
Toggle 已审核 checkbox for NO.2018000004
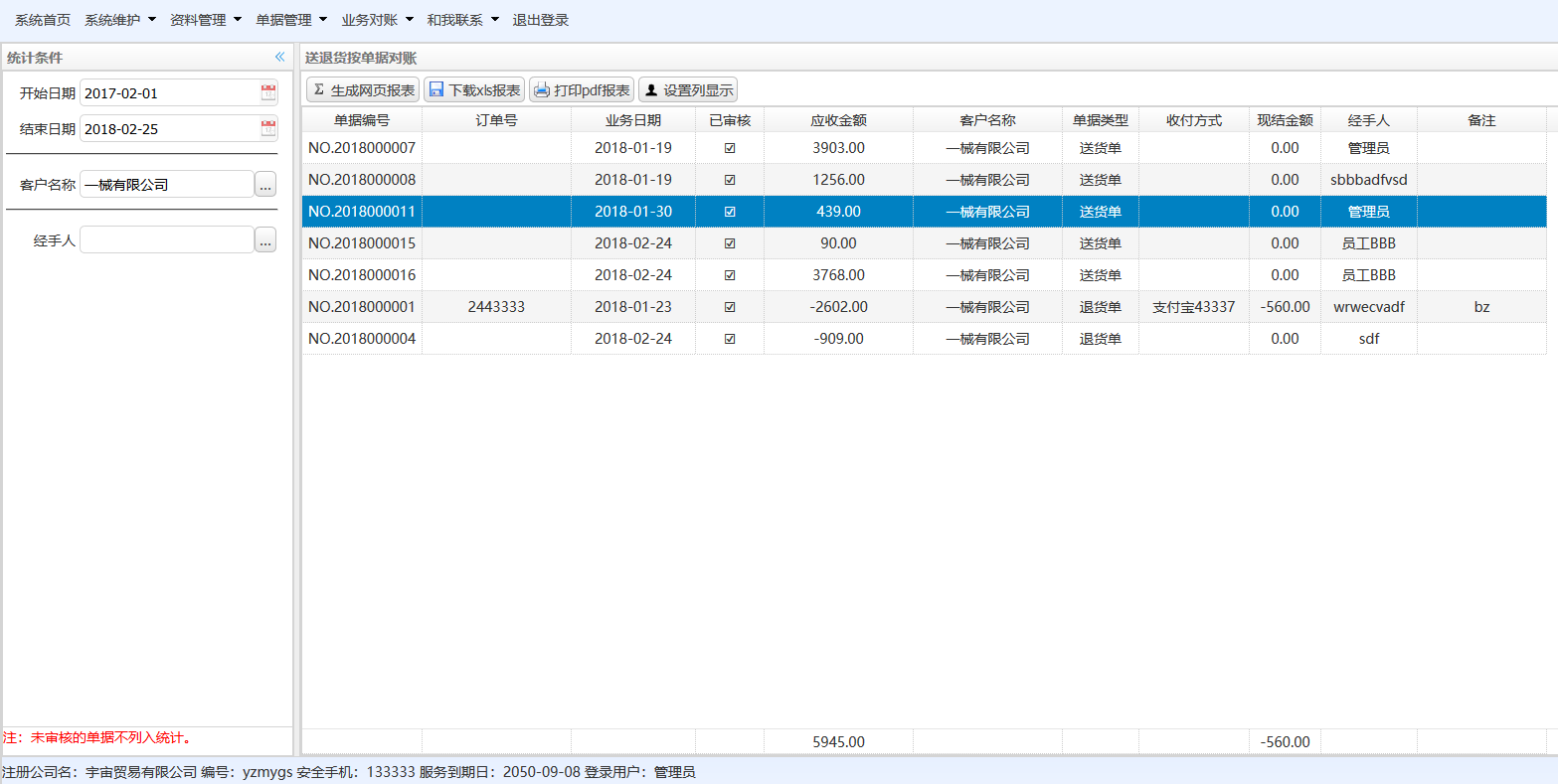(730, 339)
